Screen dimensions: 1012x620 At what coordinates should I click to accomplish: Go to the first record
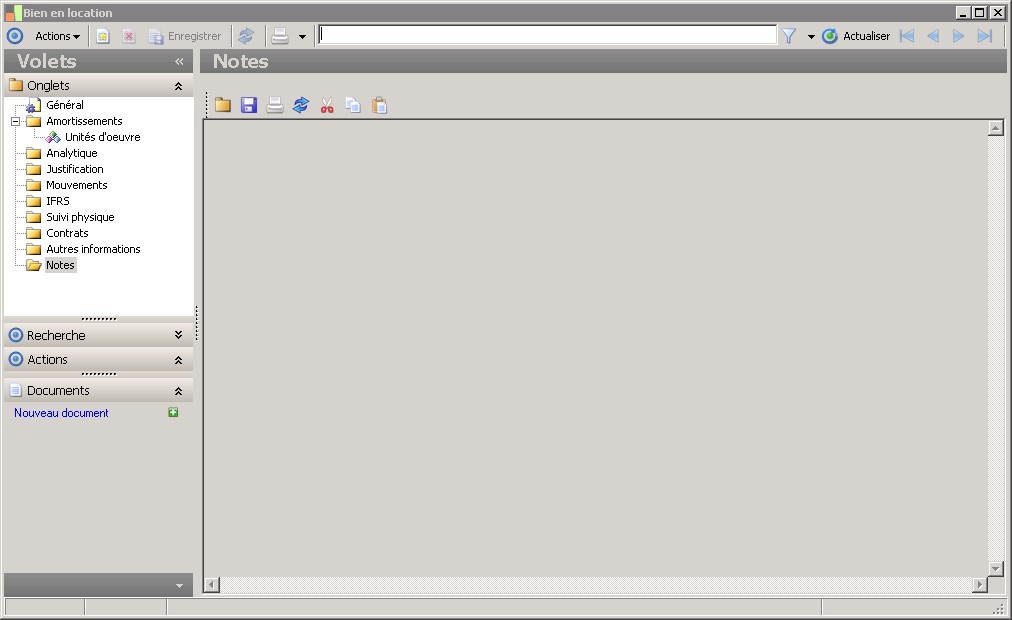pyautogui.click(x=907, y=36)
